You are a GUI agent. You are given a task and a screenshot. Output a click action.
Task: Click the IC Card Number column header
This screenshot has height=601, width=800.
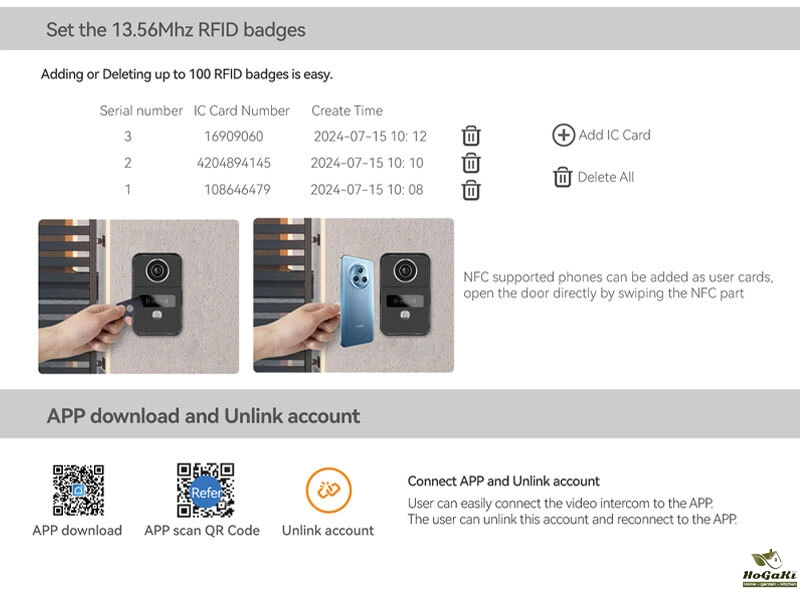242,110
